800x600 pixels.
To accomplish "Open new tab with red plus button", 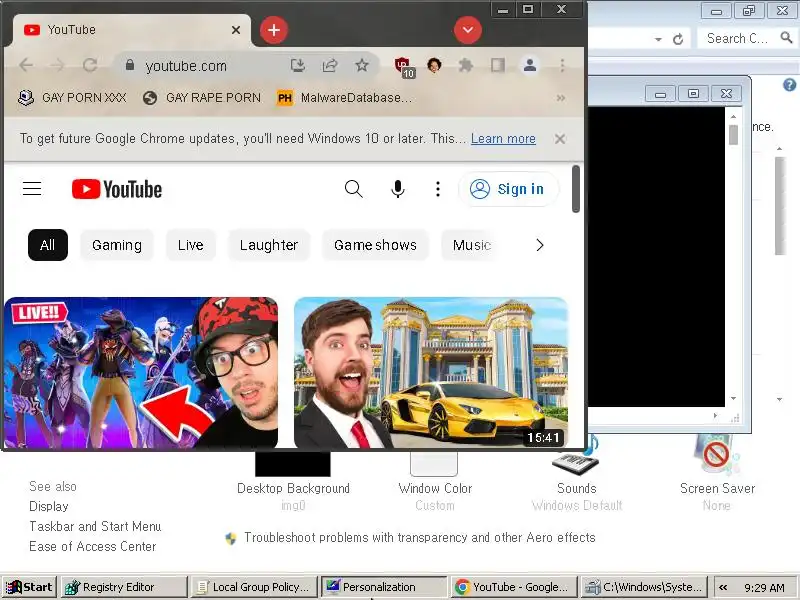I will tap(274, 30).
